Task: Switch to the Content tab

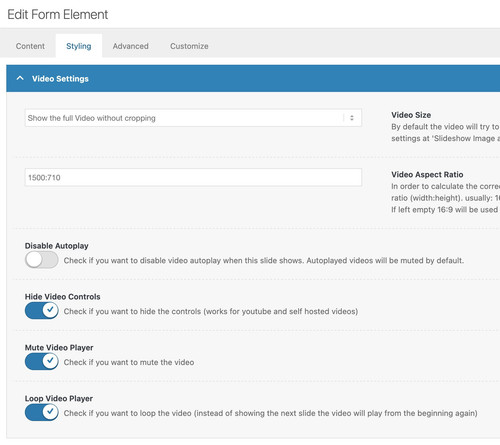Action: (30, 46)
